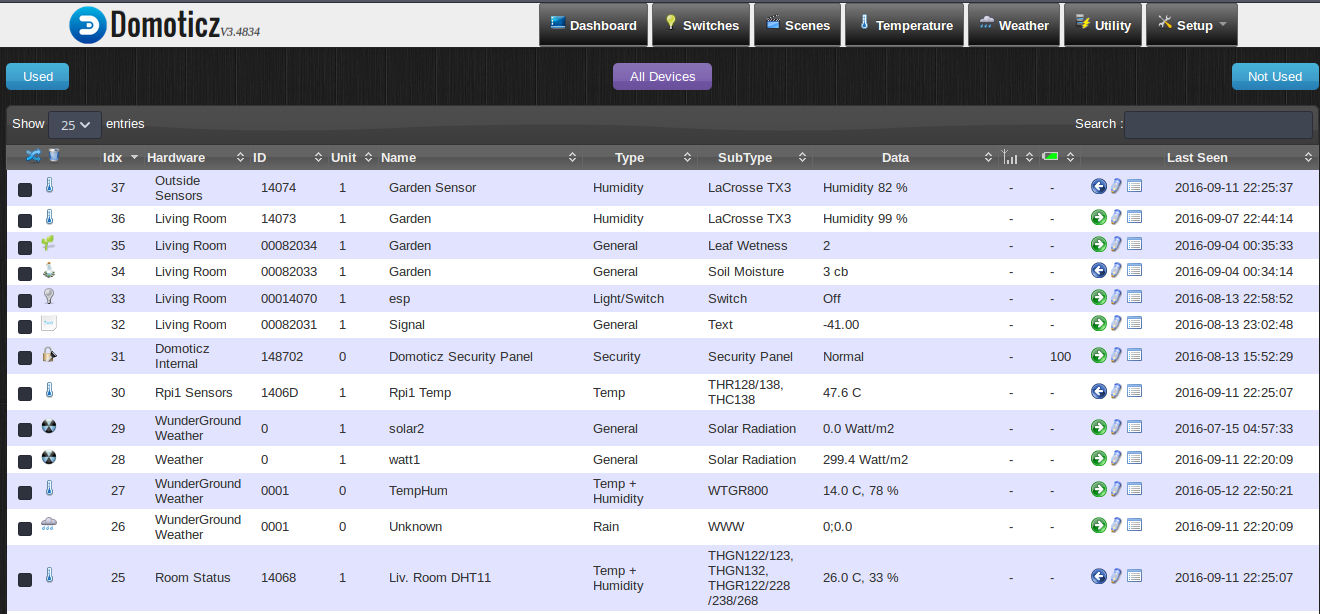Screen dimensions: 1320x614
Task: Open log icon for solar2 row
Action: 1134,427
